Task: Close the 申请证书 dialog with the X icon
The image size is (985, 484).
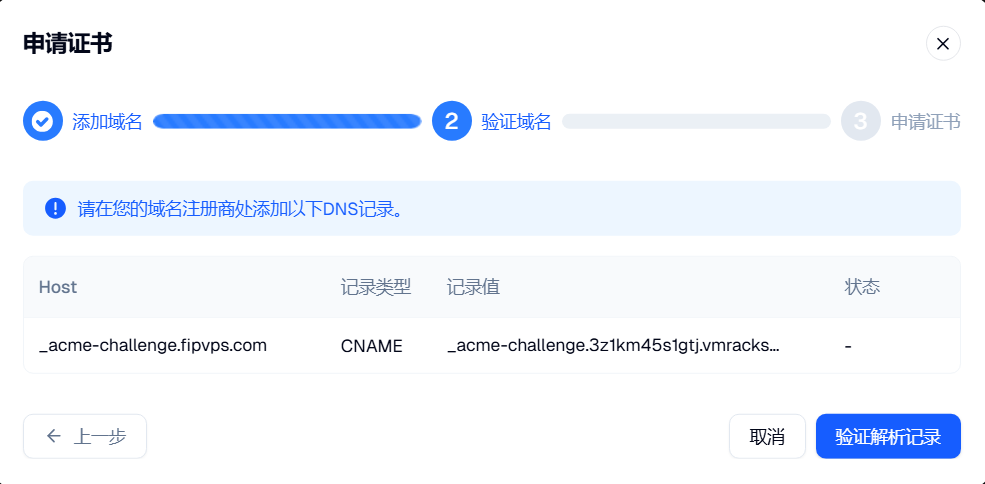Action: (x=943, y=43)
